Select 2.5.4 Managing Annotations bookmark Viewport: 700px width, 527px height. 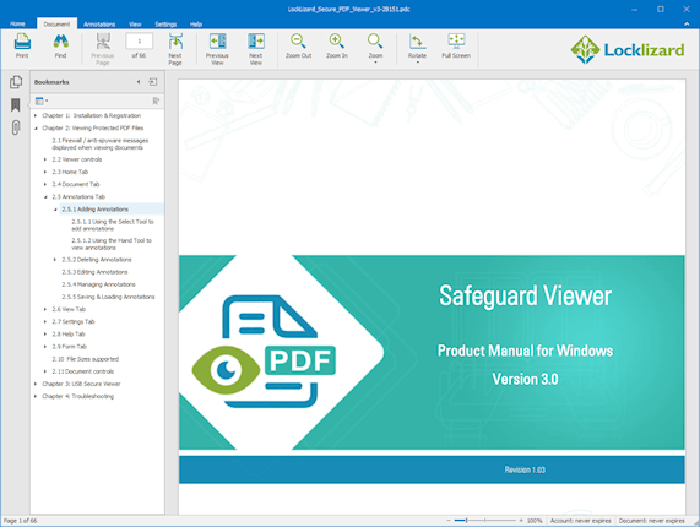coord(99,284)
